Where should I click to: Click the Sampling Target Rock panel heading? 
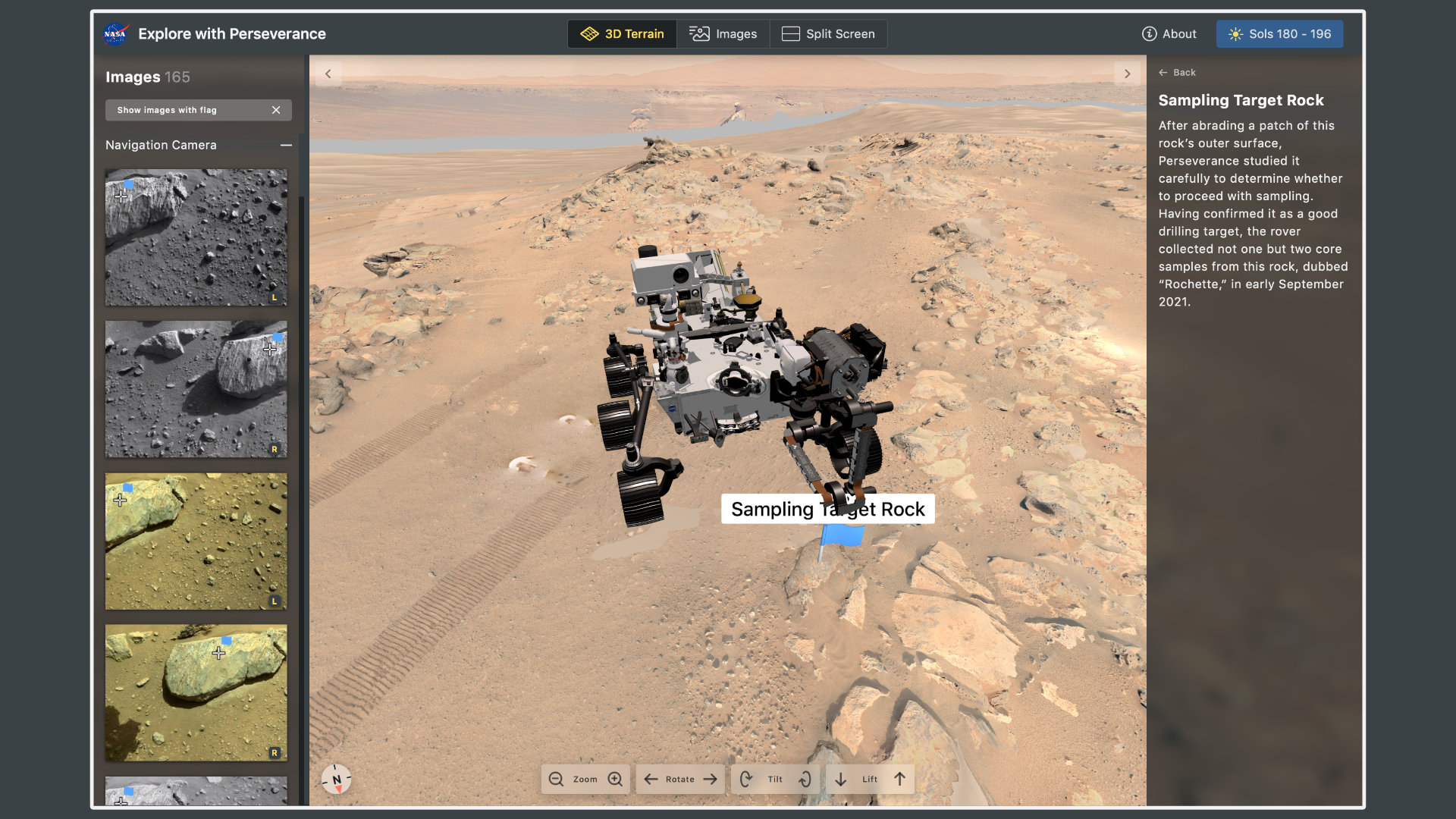[1241, 100]
